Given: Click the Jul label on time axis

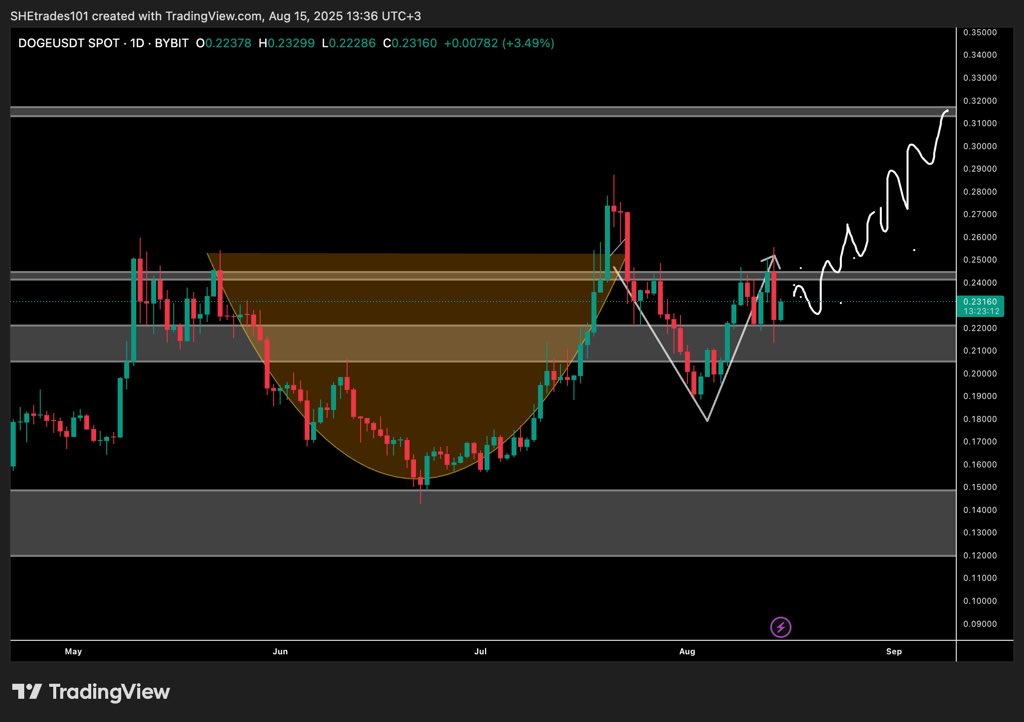Looking at the screenshot, I should [x=481, y=651].
